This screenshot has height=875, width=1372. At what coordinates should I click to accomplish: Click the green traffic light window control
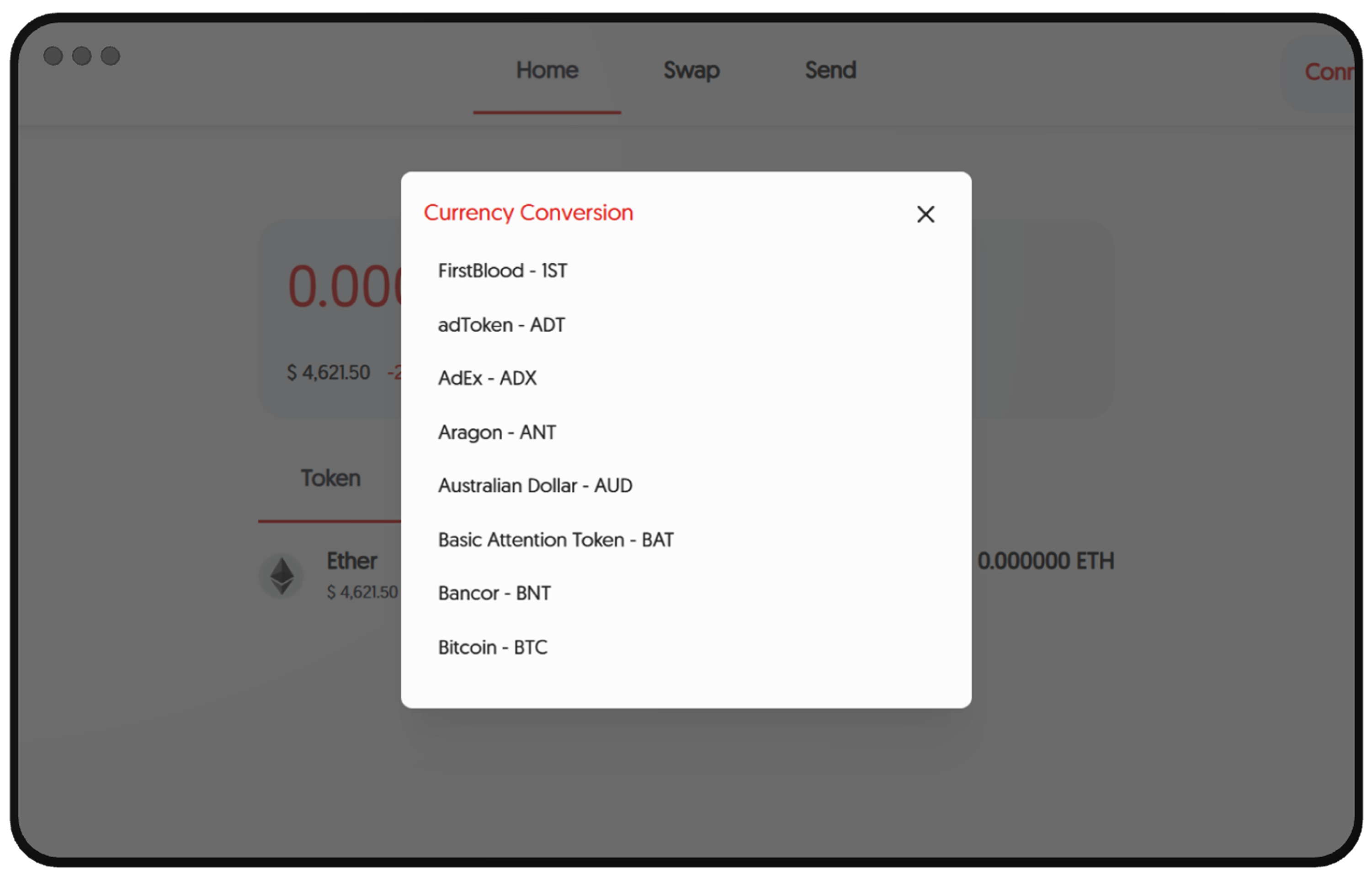click(110, 55)
